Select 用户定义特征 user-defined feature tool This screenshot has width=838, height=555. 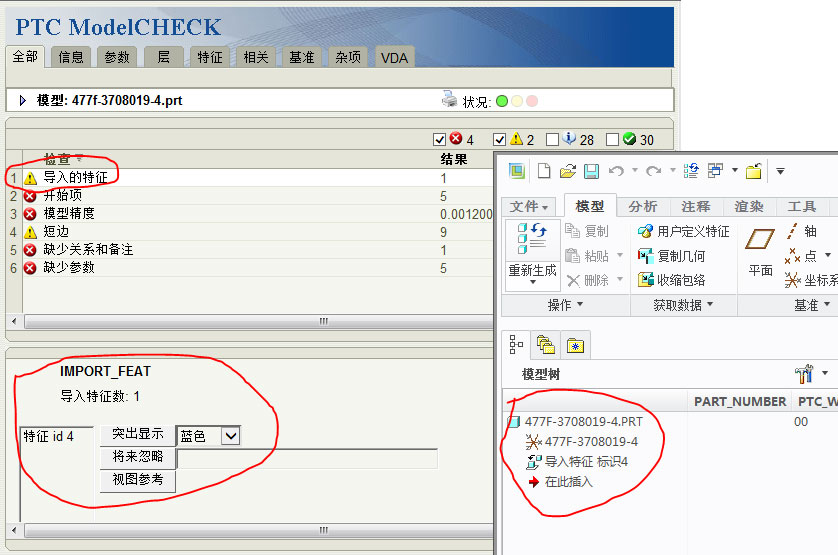[683, 231]
